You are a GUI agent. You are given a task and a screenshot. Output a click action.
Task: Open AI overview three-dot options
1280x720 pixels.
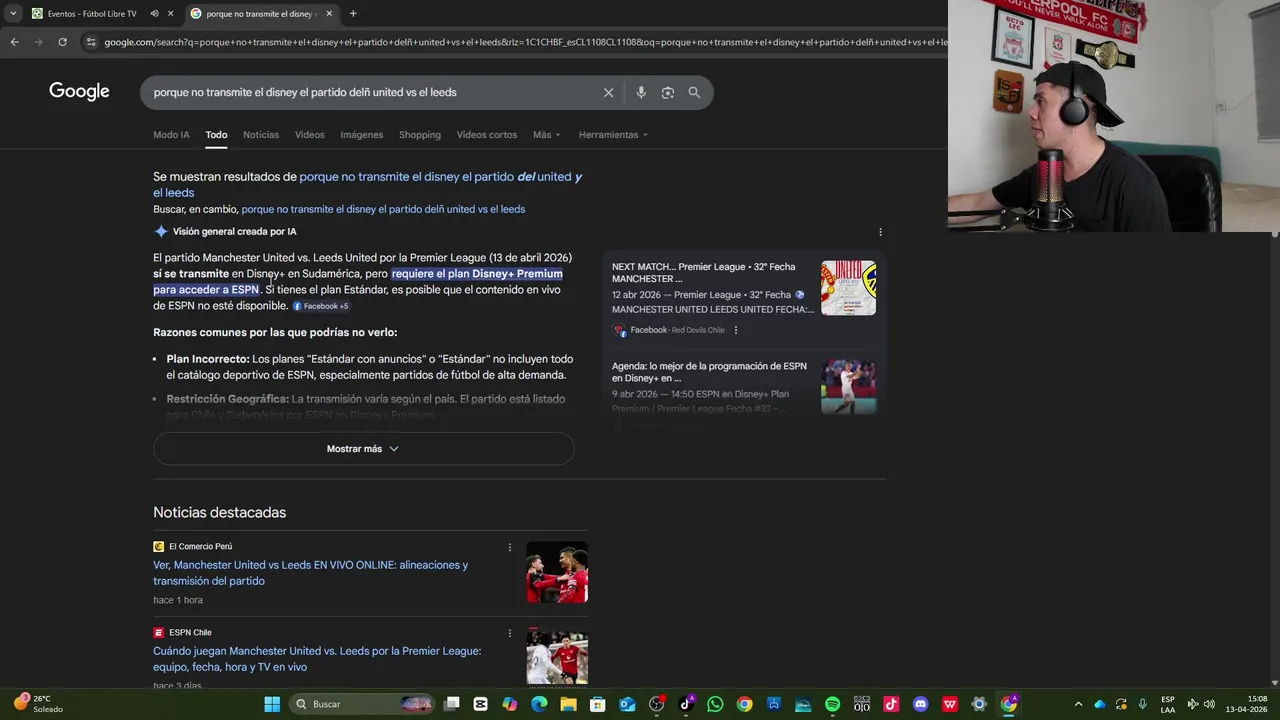pos(880,232)
